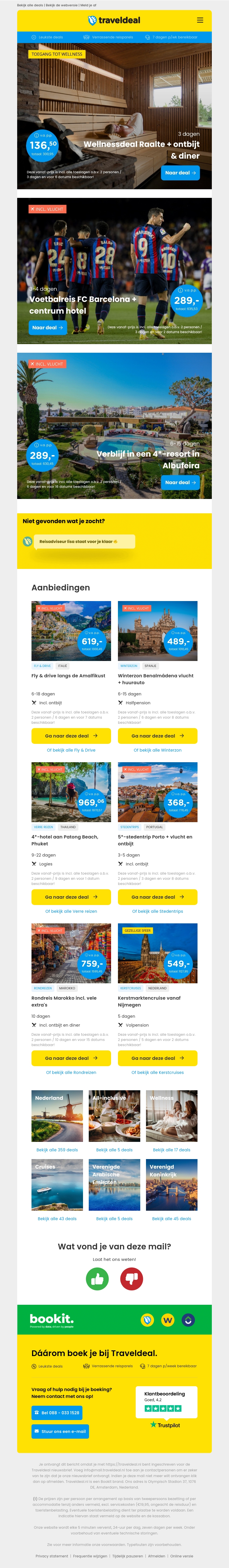
Task: Open Wellnessdeal Raalte via Naar deal button
Action: (180, 173)
